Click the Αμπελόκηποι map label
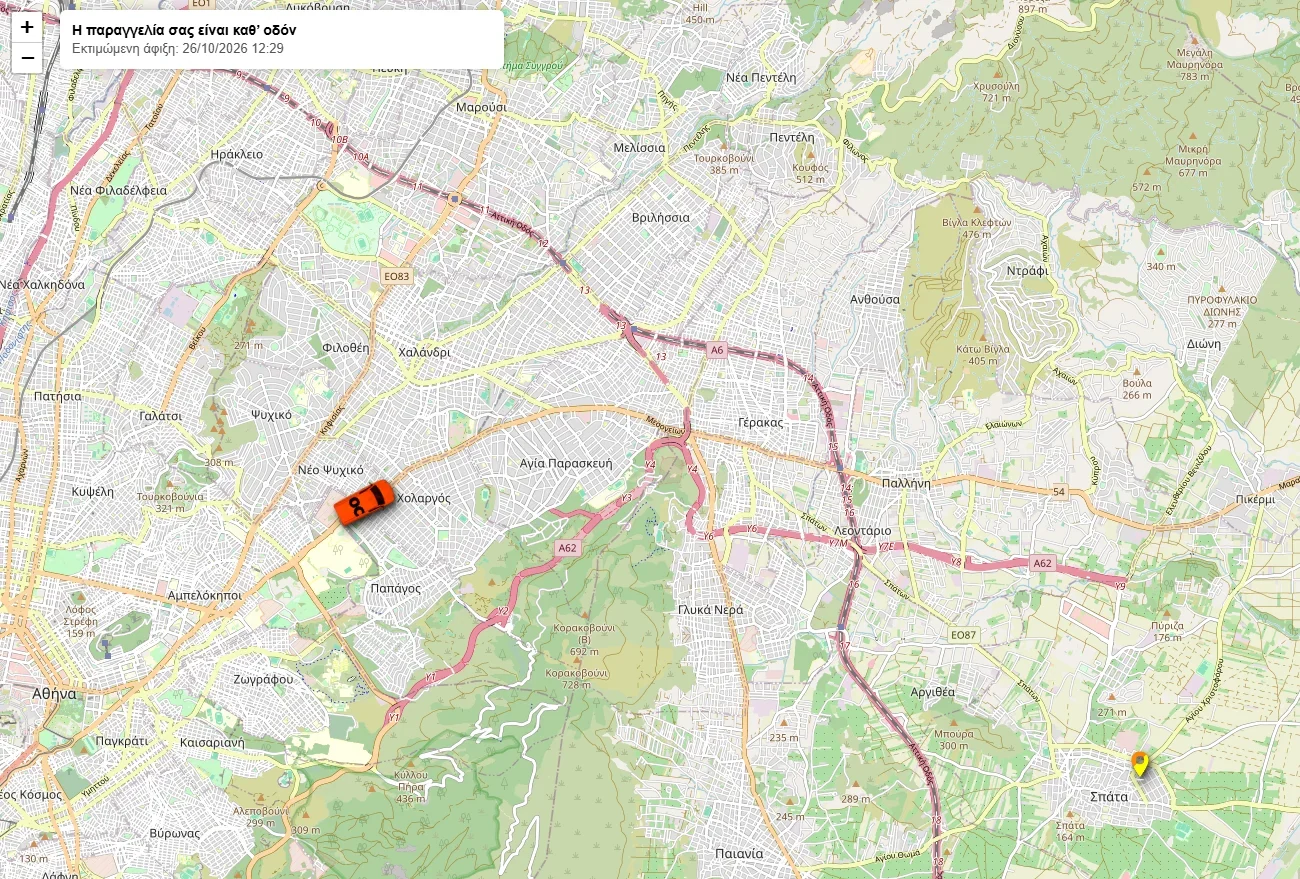The image size is (1300, 879). coord(205,594)
